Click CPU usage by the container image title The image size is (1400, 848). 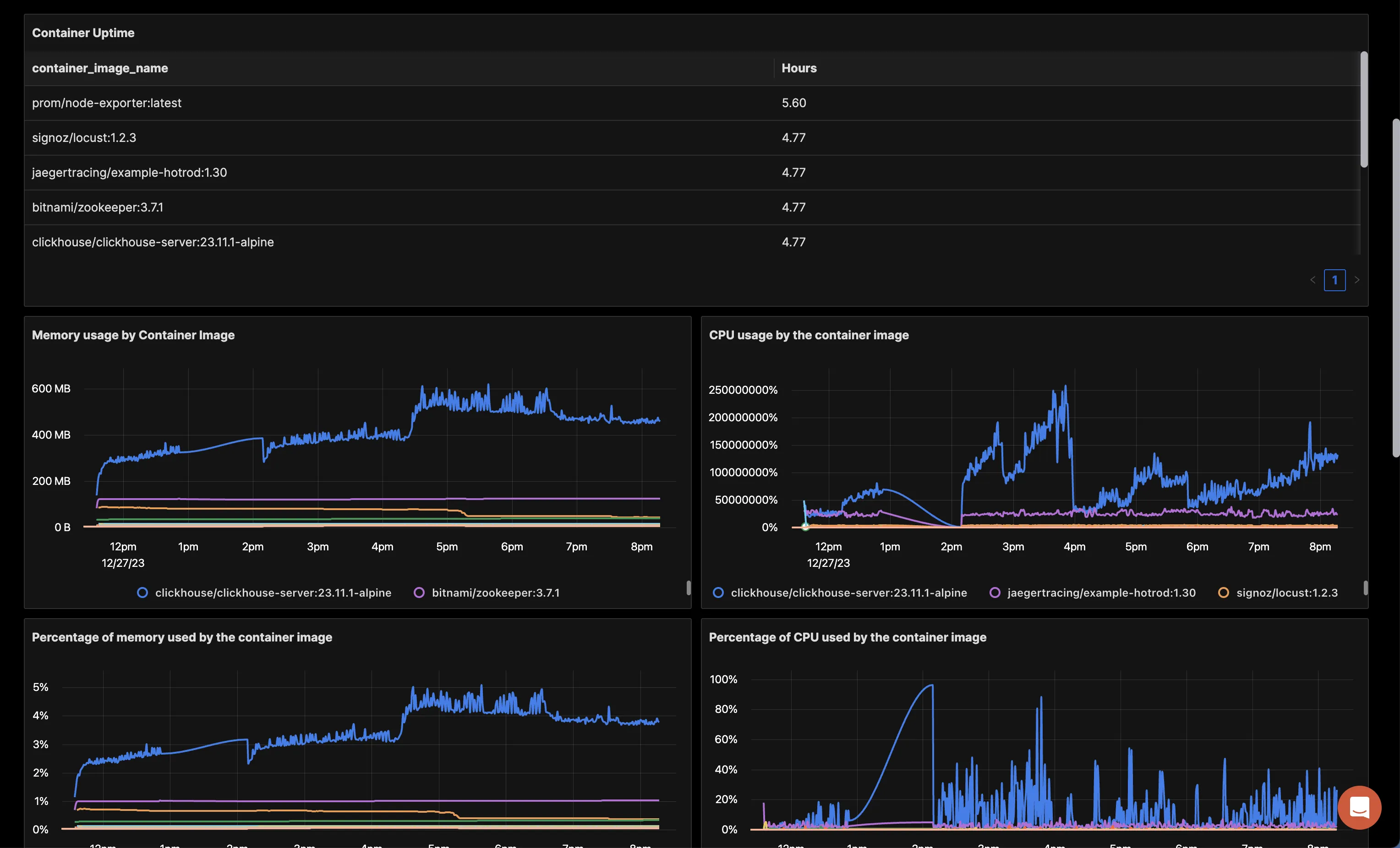pyautogui.click(x=809, y=335)
